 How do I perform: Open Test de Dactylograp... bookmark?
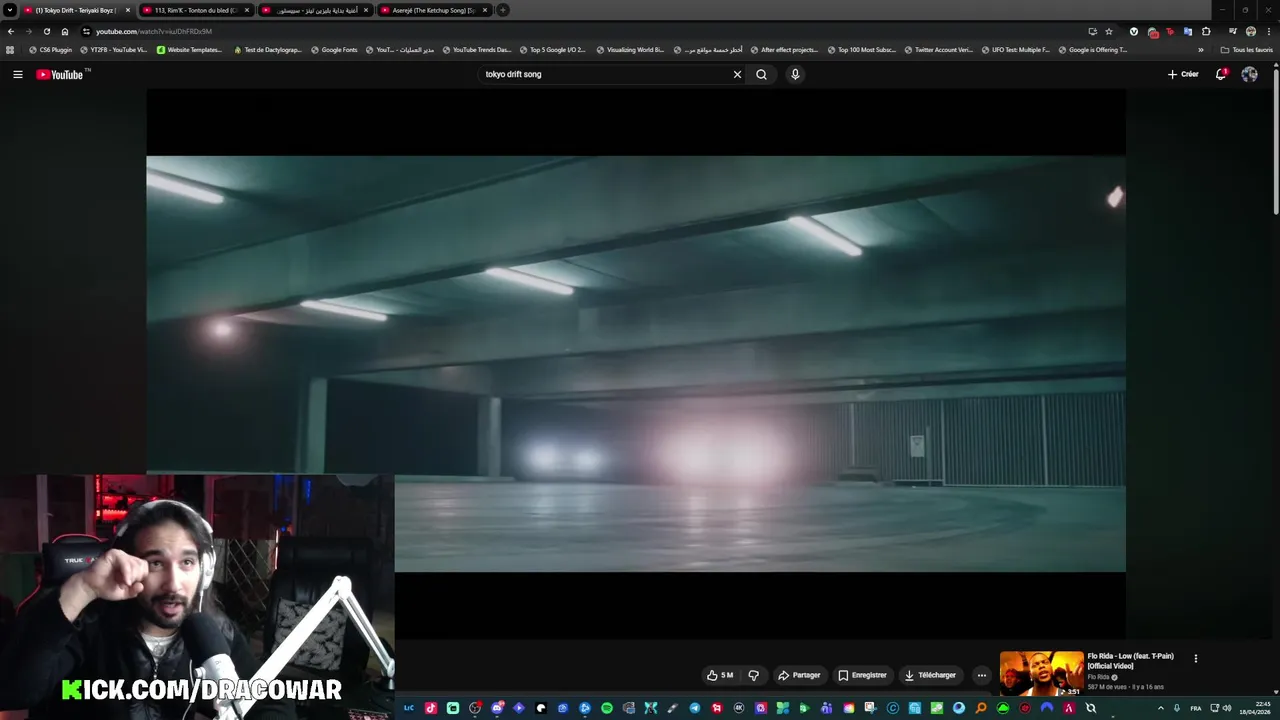[268, 50]
